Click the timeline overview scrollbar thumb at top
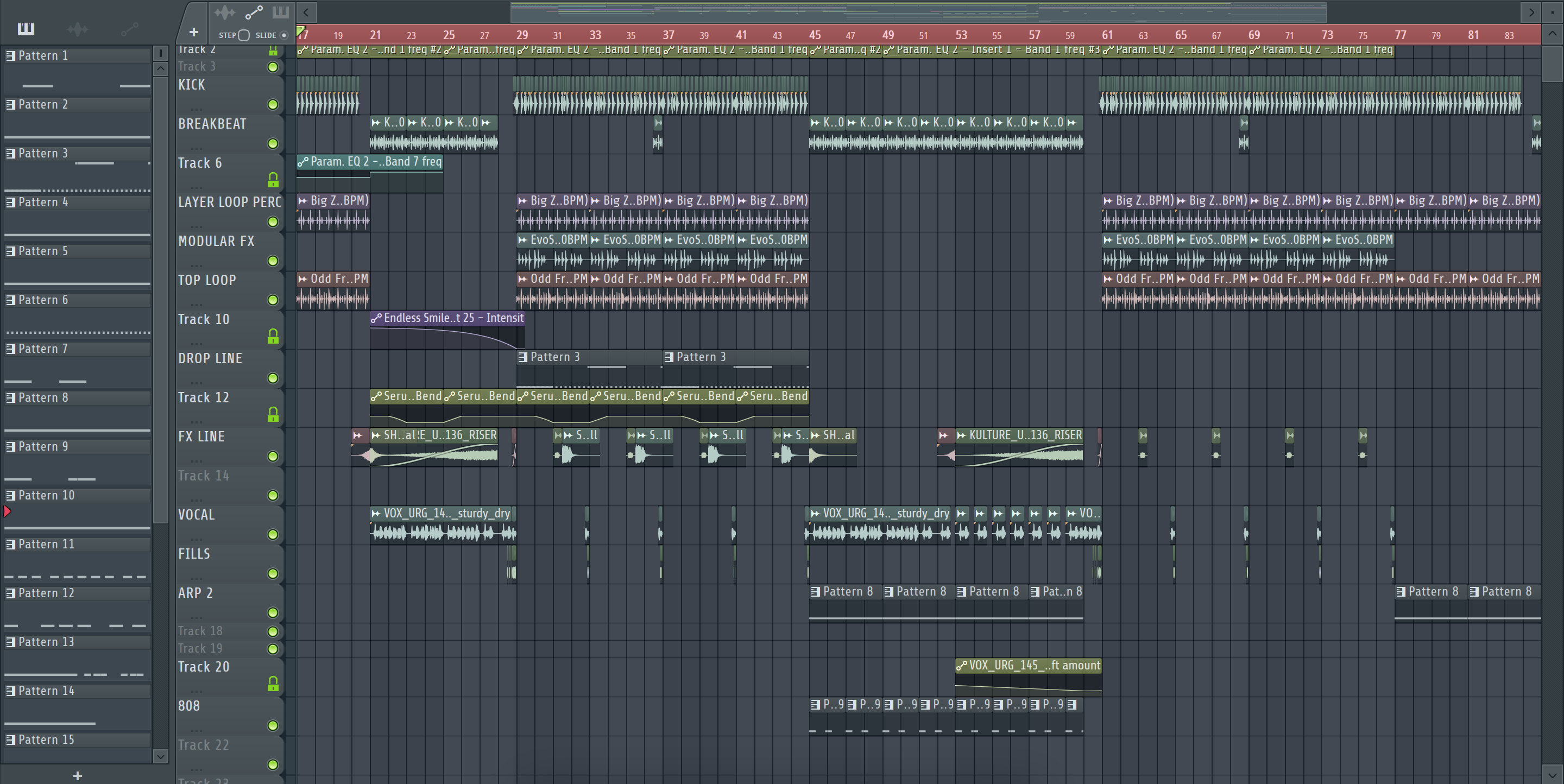1564x784 pixels. point(918,12)
